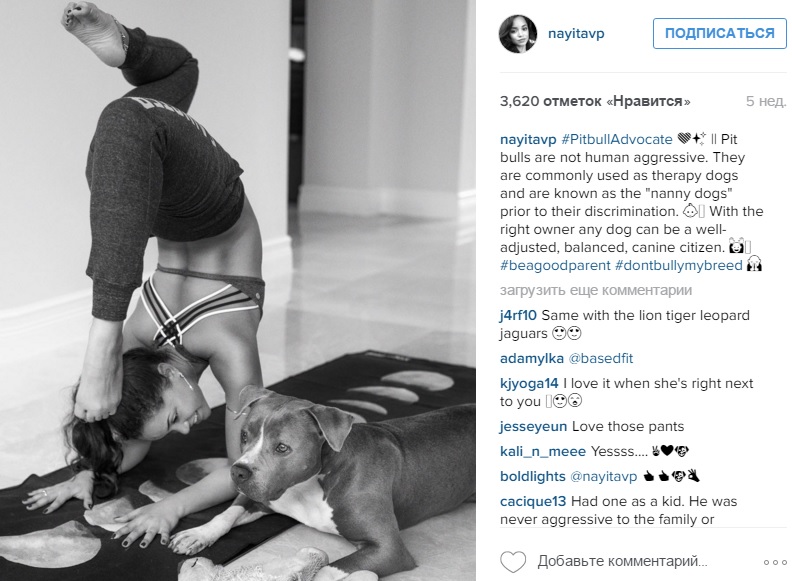
Task: Focus the Добавьте комментарий input field
Action: [x=622, y=561]
